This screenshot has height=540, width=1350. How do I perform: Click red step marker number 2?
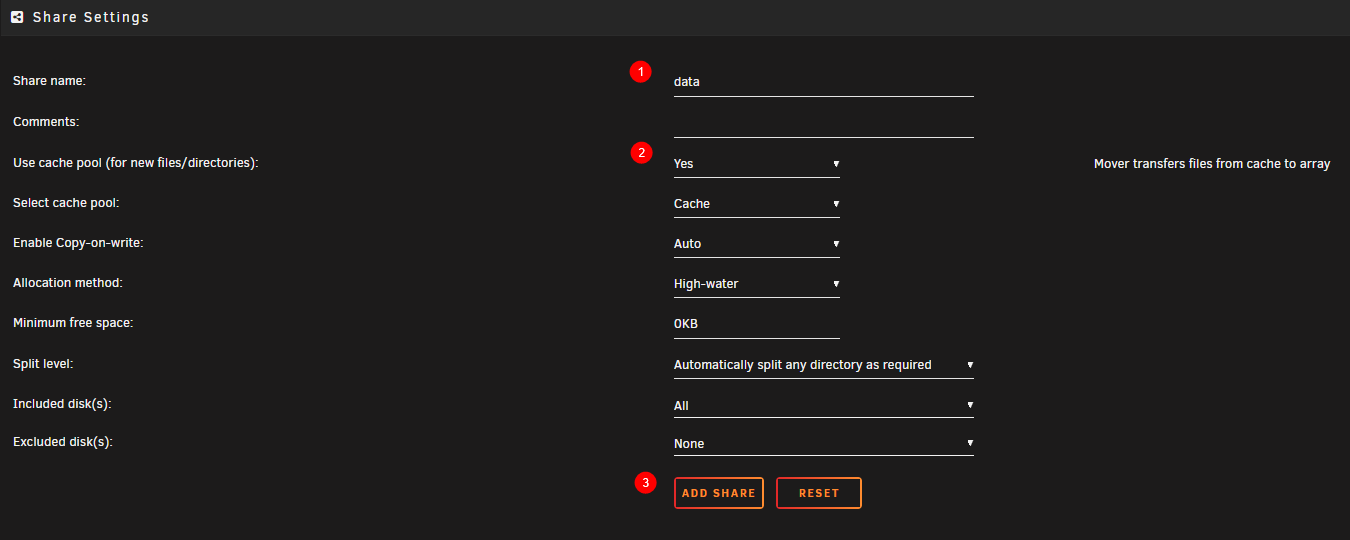[x=640, y=153]
